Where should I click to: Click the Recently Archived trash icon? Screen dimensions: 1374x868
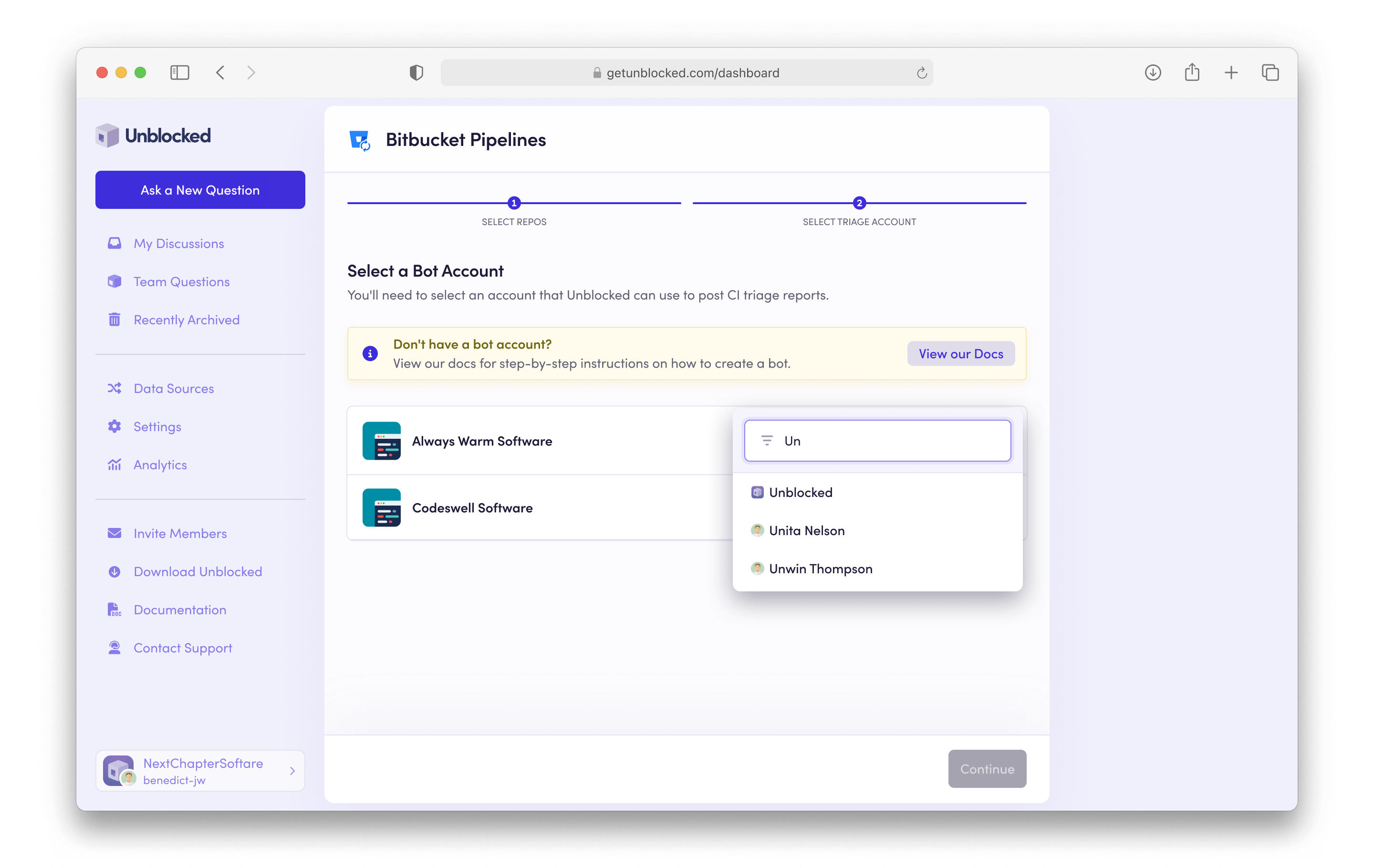click(114, 320)
